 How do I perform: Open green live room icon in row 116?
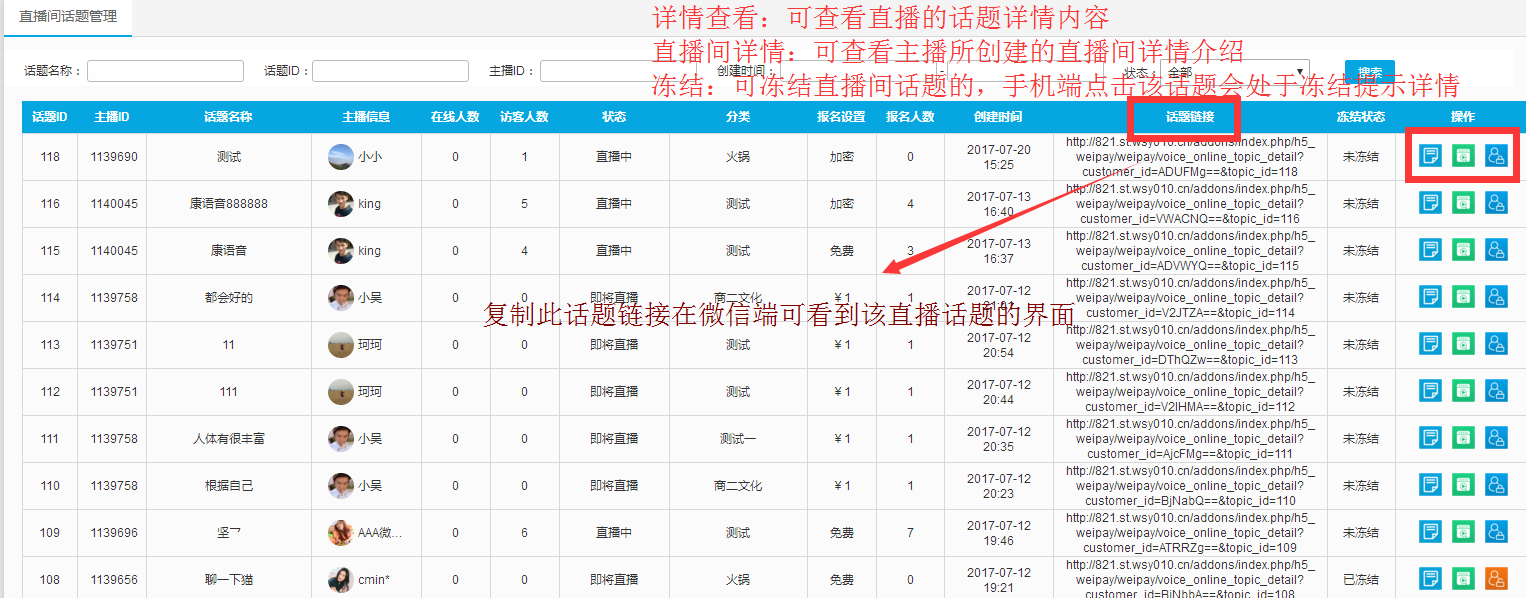(1463, 203)
